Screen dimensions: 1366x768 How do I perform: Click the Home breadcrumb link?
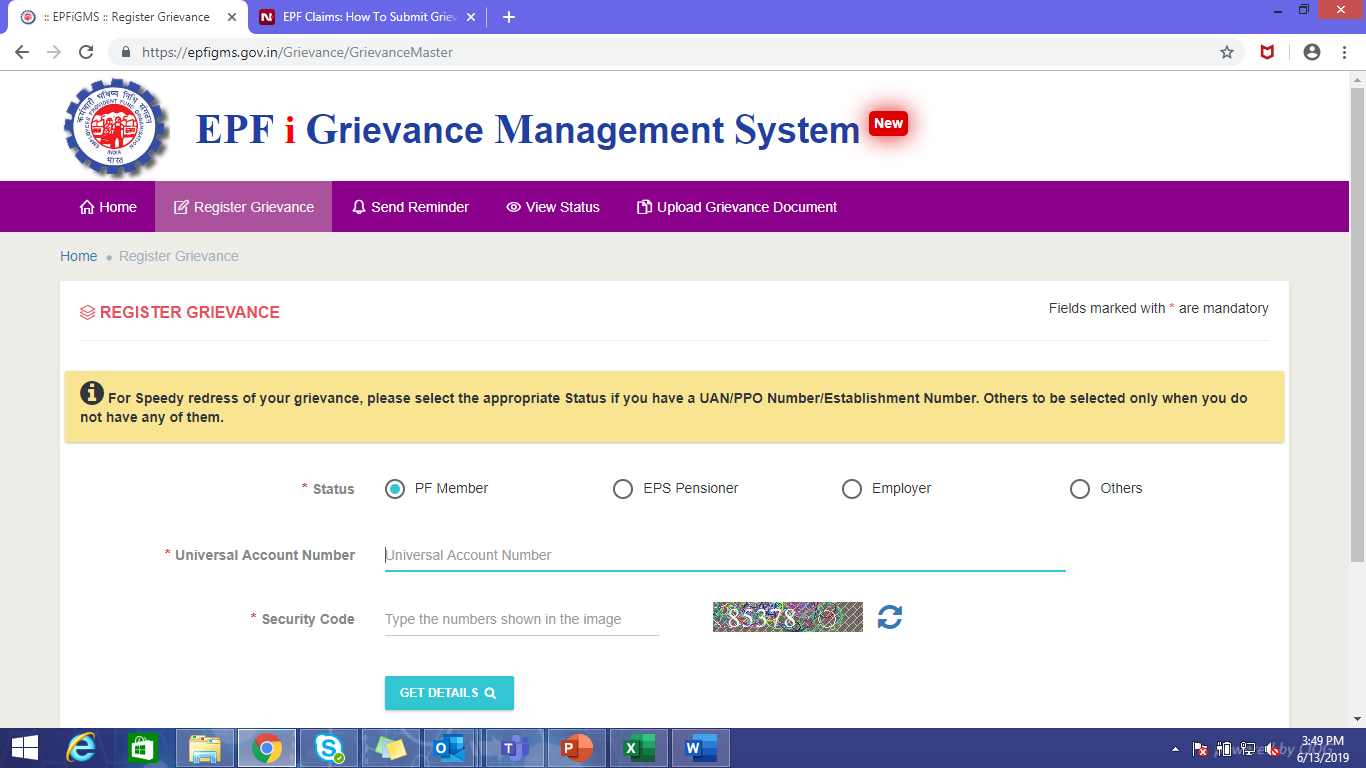(x=79, y=256)
